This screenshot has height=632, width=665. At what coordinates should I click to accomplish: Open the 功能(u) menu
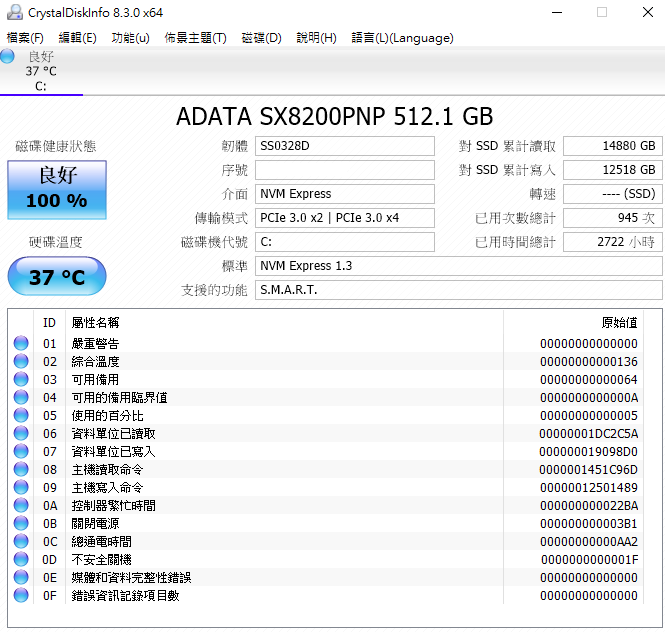tap(130, 38)
